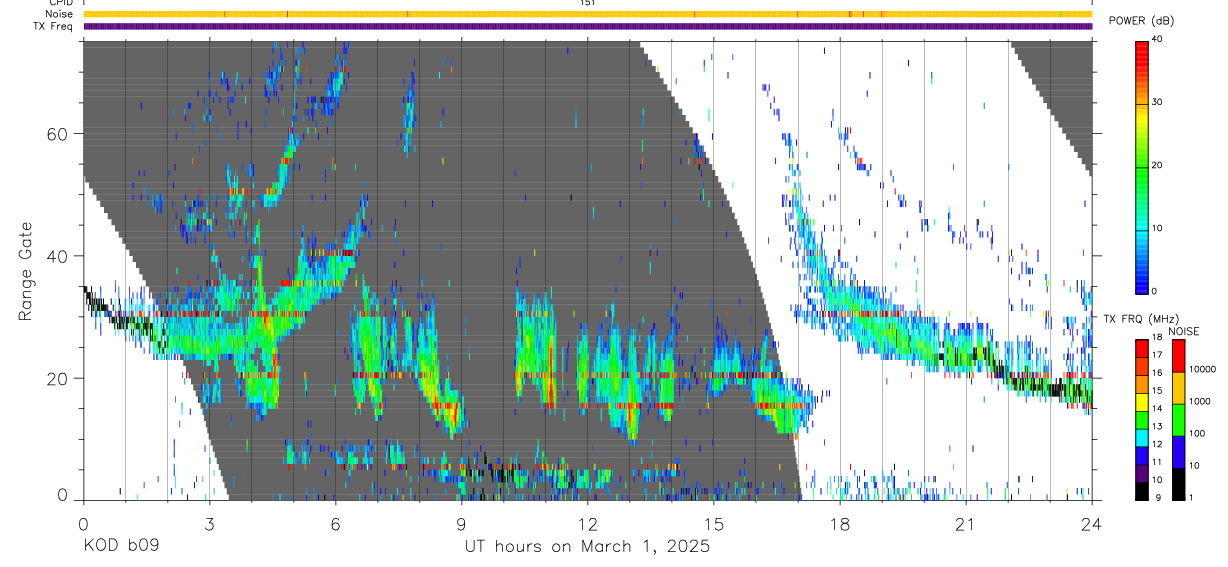This screenshot has width=1228, height=567.
Task: Click the "Range Gate" y-axis label
Action: (x=25, y=272)
